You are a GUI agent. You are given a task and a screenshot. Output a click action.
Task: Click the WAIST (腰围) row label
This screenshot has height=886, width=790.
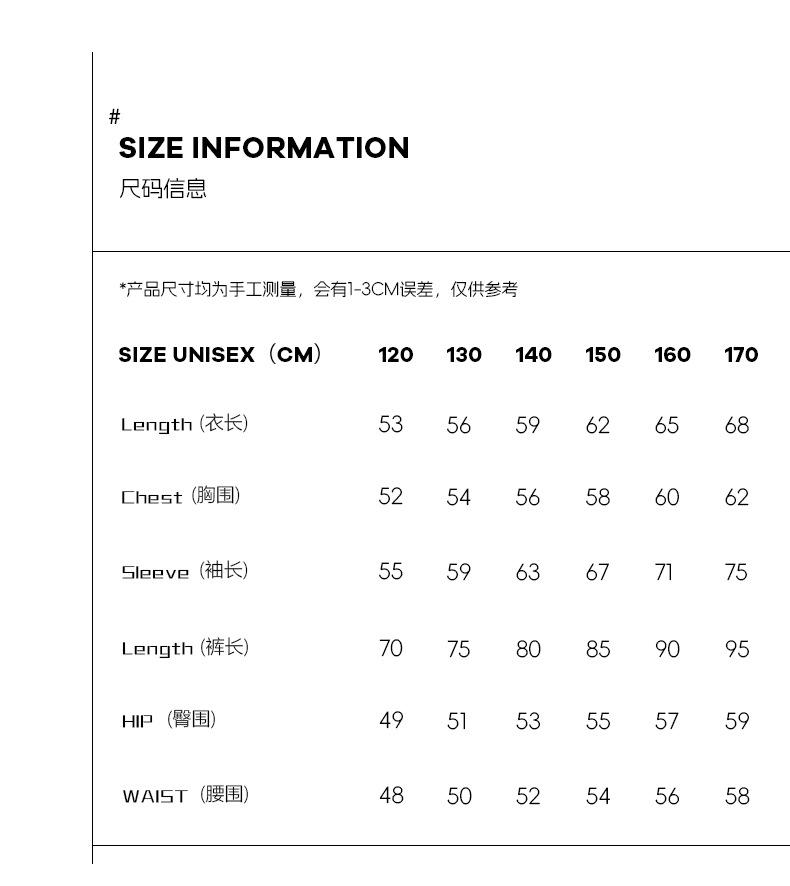tap(185, 795)
